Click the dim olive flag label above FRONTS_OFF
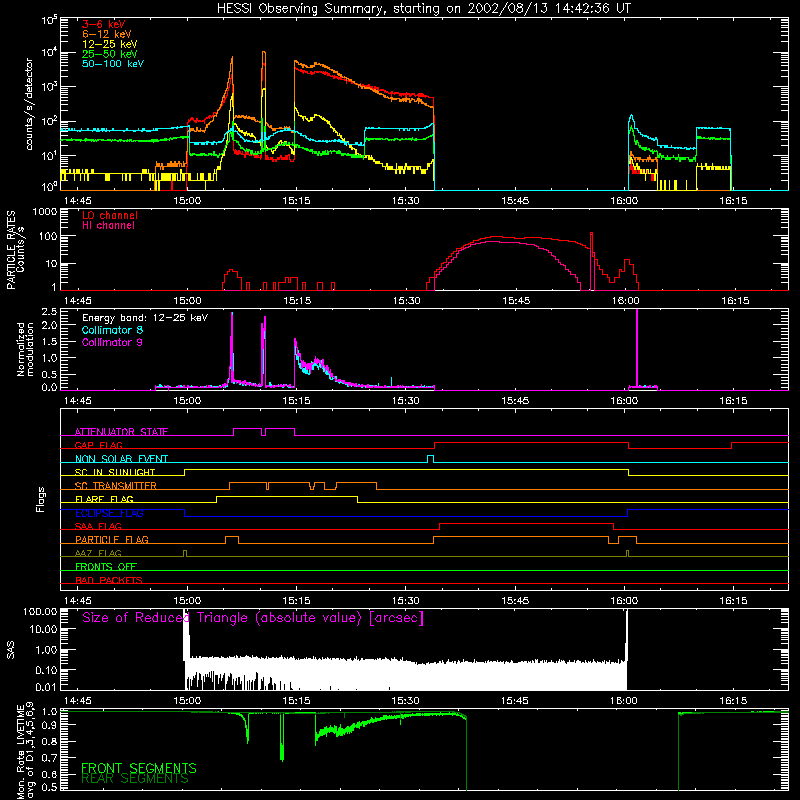 pyautogui.click(x=98, y=553)
